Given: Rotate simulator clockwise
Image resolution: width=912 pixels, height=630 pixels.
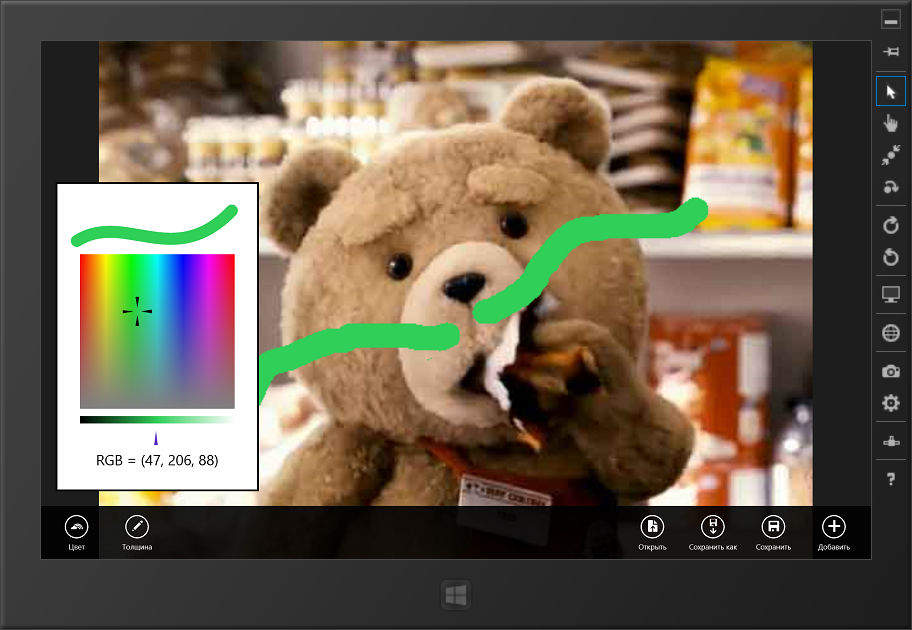Looking at the screenshot, I should coord(890,225).
